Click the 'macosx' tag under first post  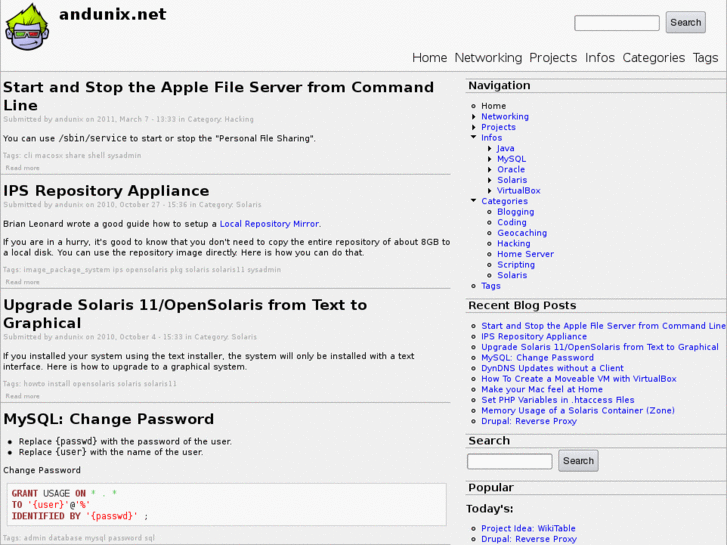click(x=49, y=155)
